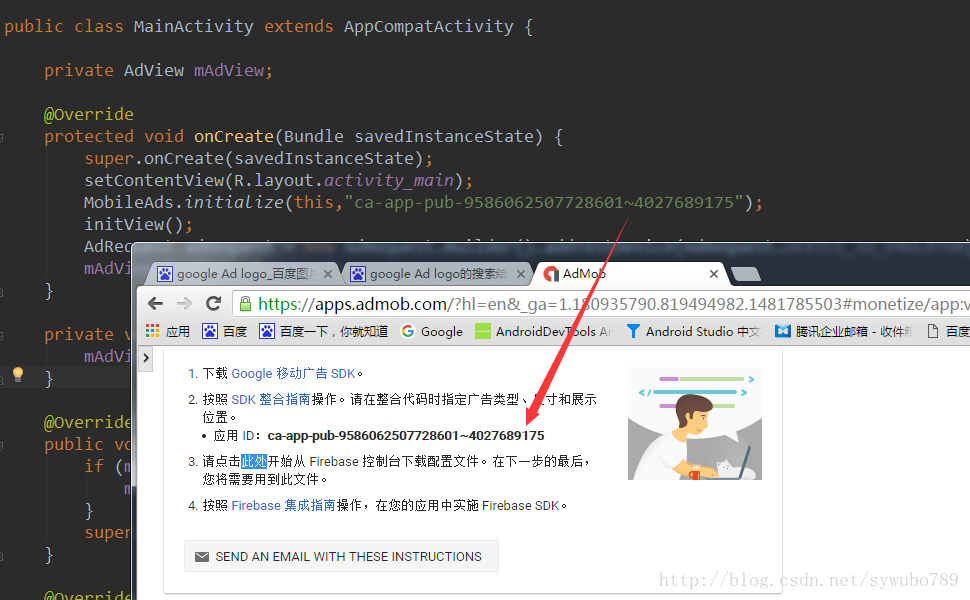Click the MainActivity class name
The image size is (970, 600).
point(194,27)
